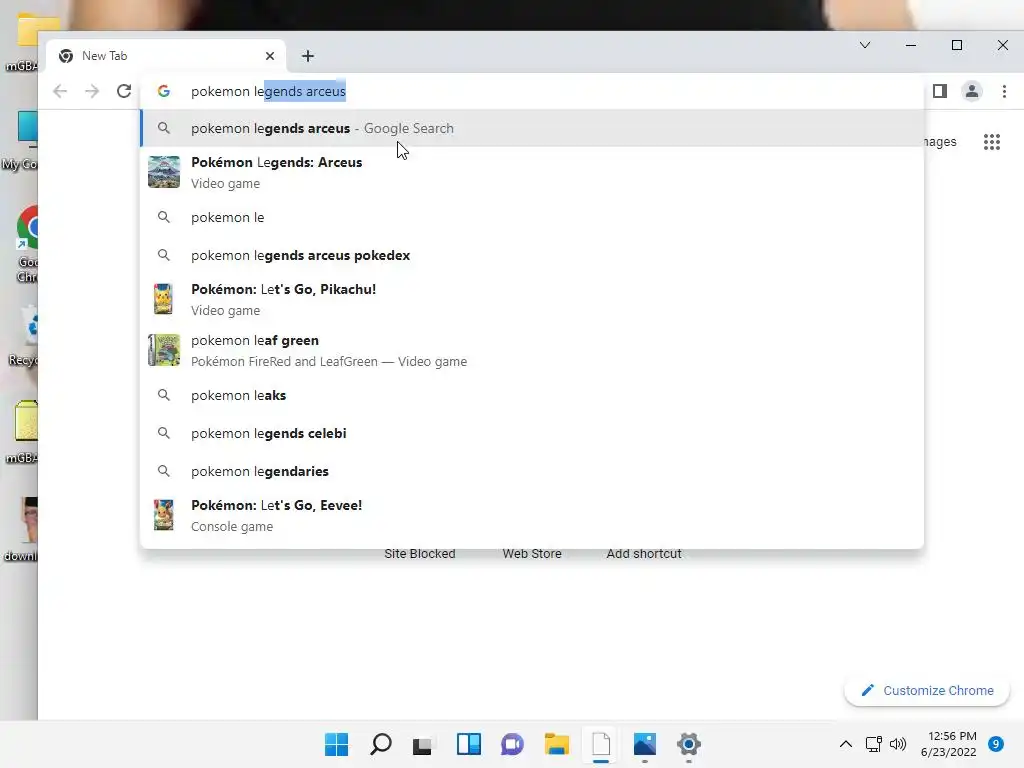Click the Customize Chrome button
This screenshot has height=768, width=1024.
pos(927,691)
